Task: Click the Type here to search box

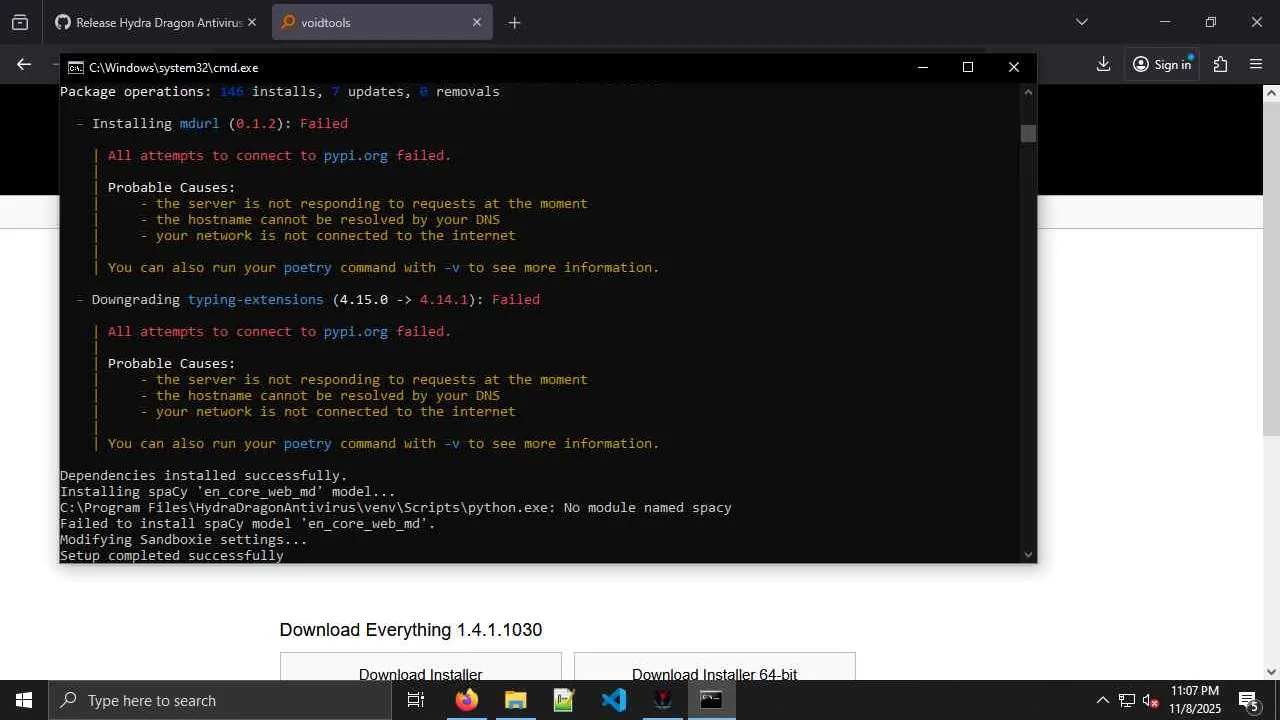Action: 220,700
